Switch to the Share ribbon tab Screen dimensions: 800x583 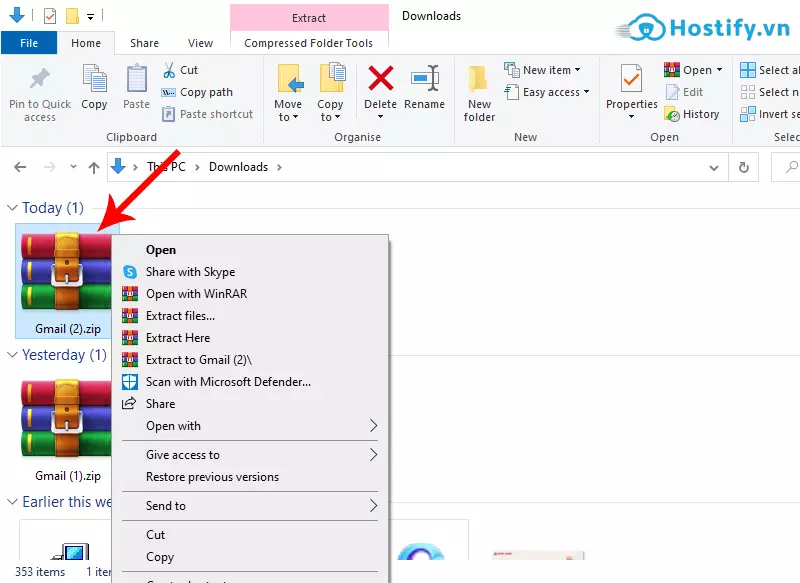pos(144,43)
